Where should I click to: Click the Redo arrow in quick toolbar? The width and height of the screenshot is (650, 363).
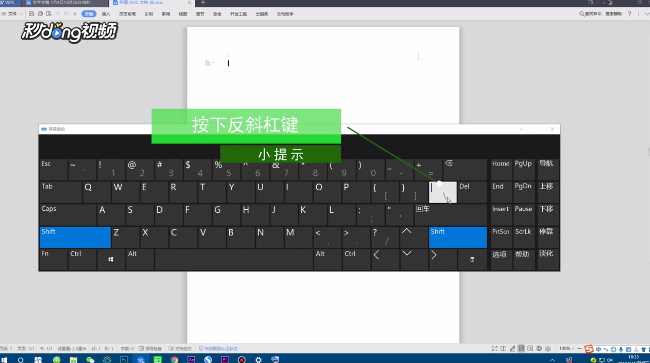(66, 14)
